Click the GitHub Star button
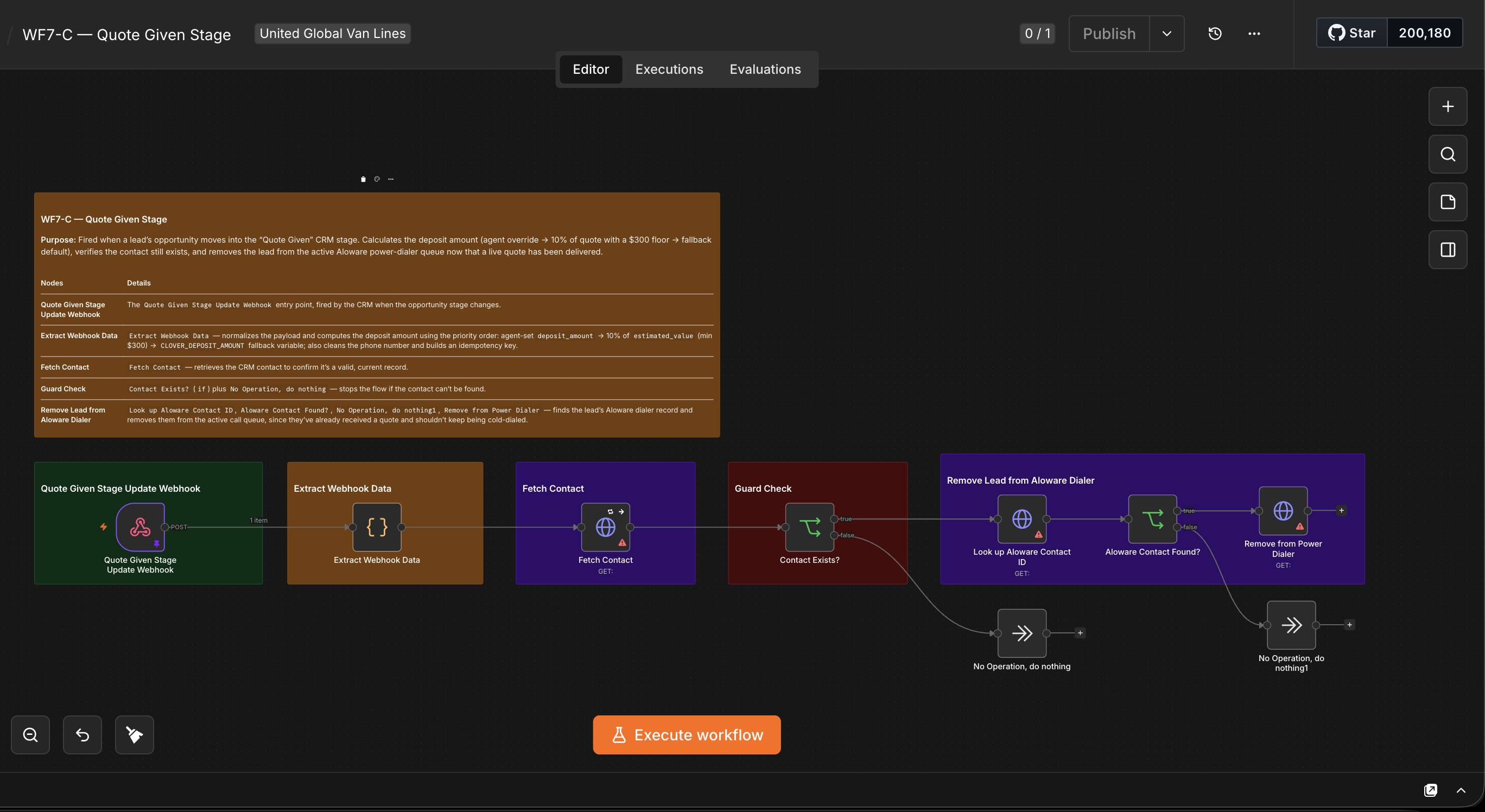Image resolution: width=1485 pixels, height=812 pixels. pos(1352,33)
